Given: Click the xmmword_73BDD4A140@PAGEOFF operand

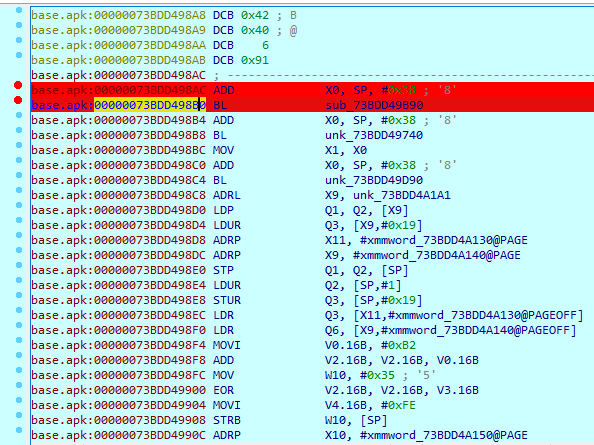Looking at the screenshot, I should coord(478,330).
